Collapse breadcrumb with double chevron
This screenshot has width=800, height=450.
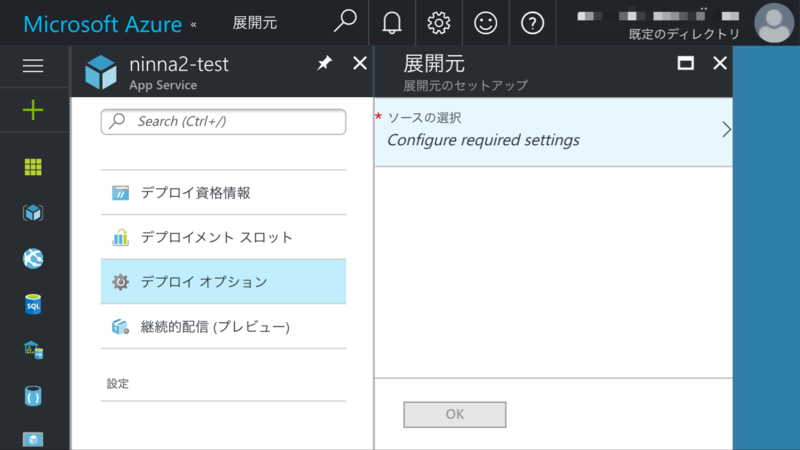(x=194, y=24)
